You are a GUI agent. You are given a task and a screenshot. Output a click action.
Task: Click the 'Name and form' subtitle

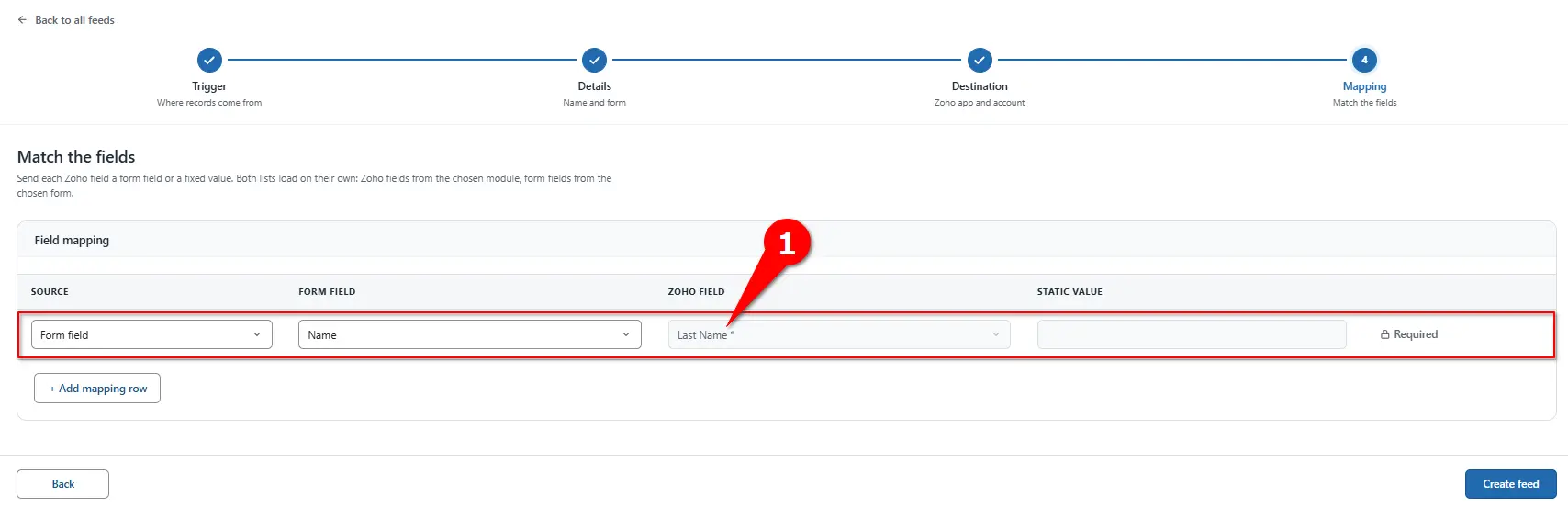pyautogui.click(x=595, y=103)
